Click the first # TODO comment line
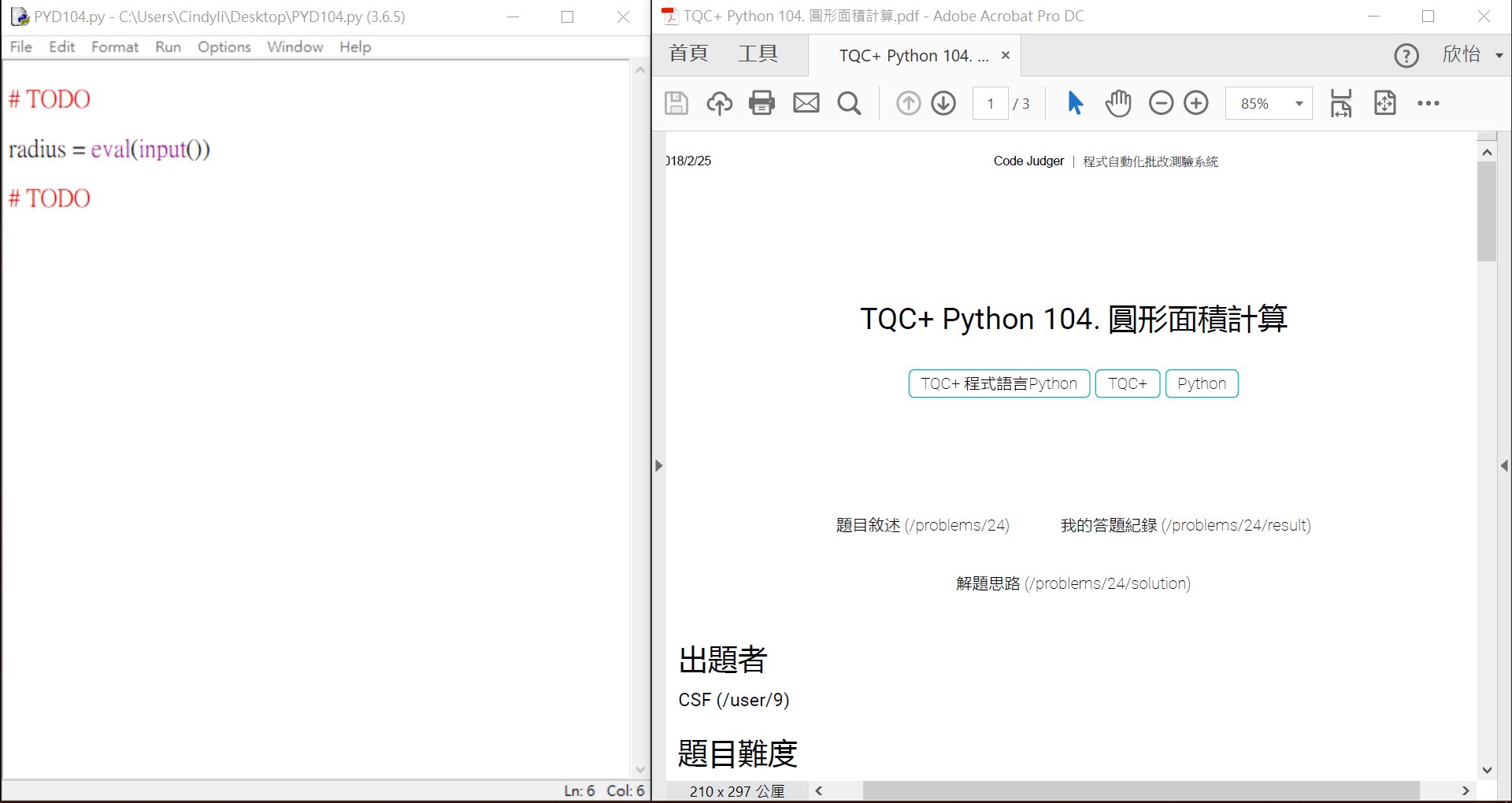Image resolution: width=1512 pixels, height=803 pixels. (50, 99)
